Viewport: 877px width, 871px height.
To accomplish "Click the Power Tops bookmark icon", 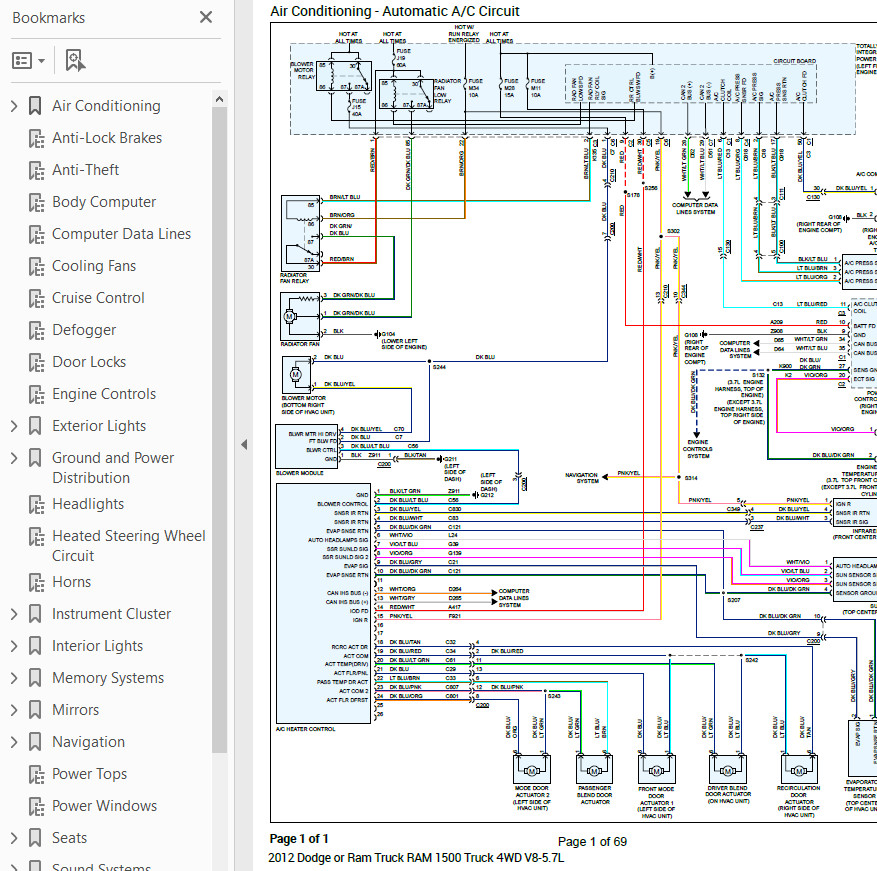I will pos(36,774).
